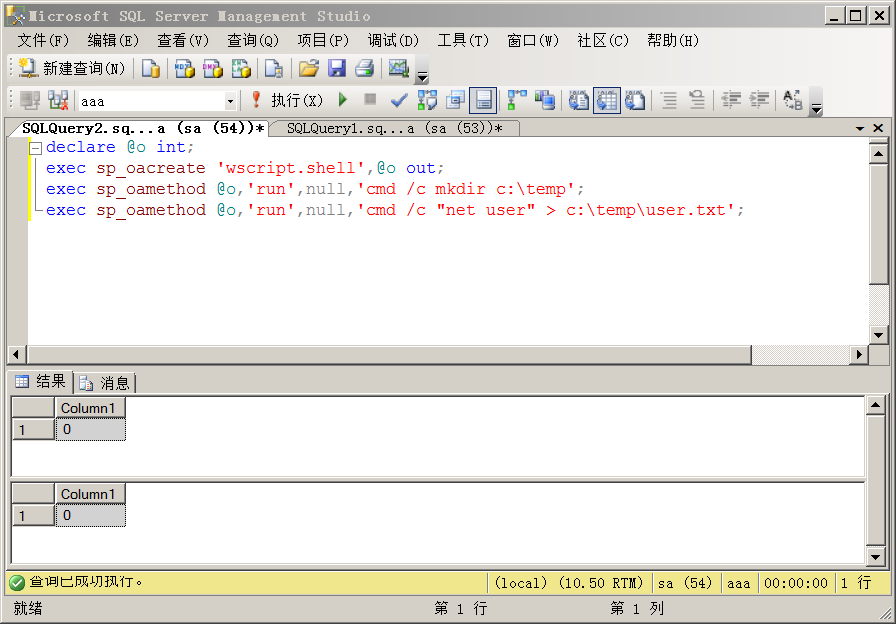Switch to the Results (结果) tab
Viewport: 896px width, 624px height.
pyautogui.click(x=41, y=382)
